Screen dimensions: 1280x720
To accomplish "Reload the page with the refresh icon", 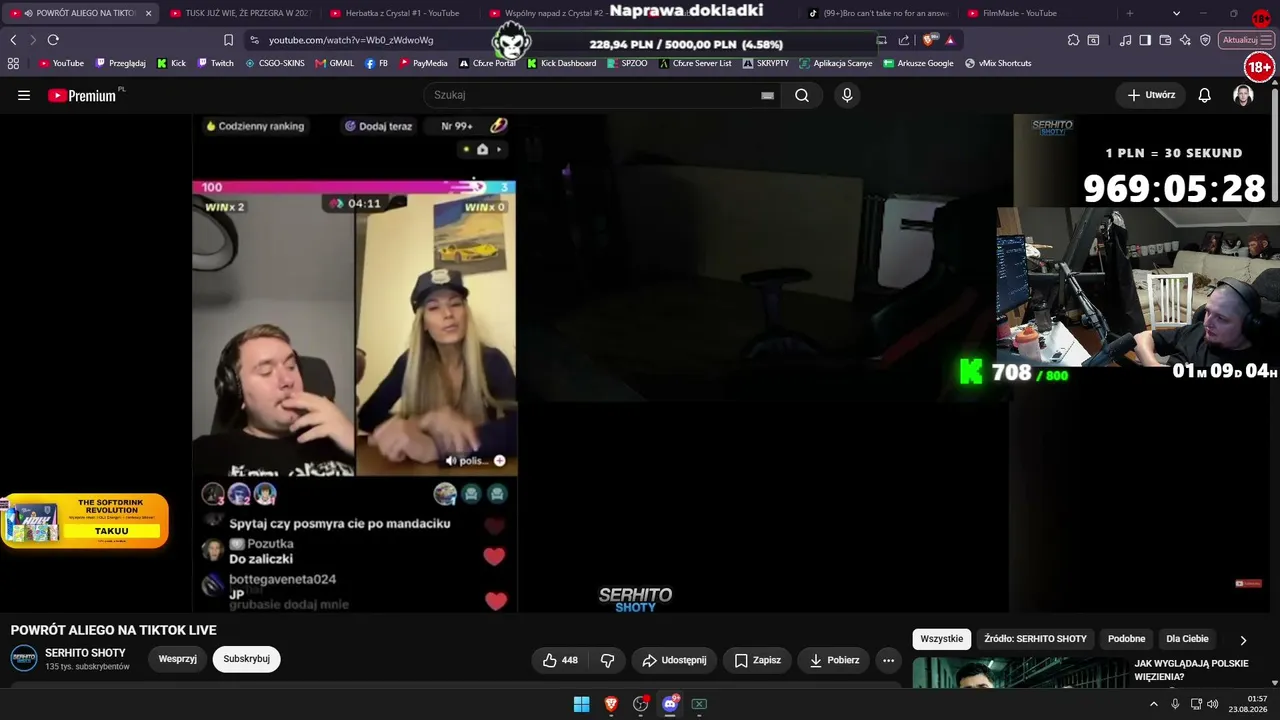I will coord(53,40).
